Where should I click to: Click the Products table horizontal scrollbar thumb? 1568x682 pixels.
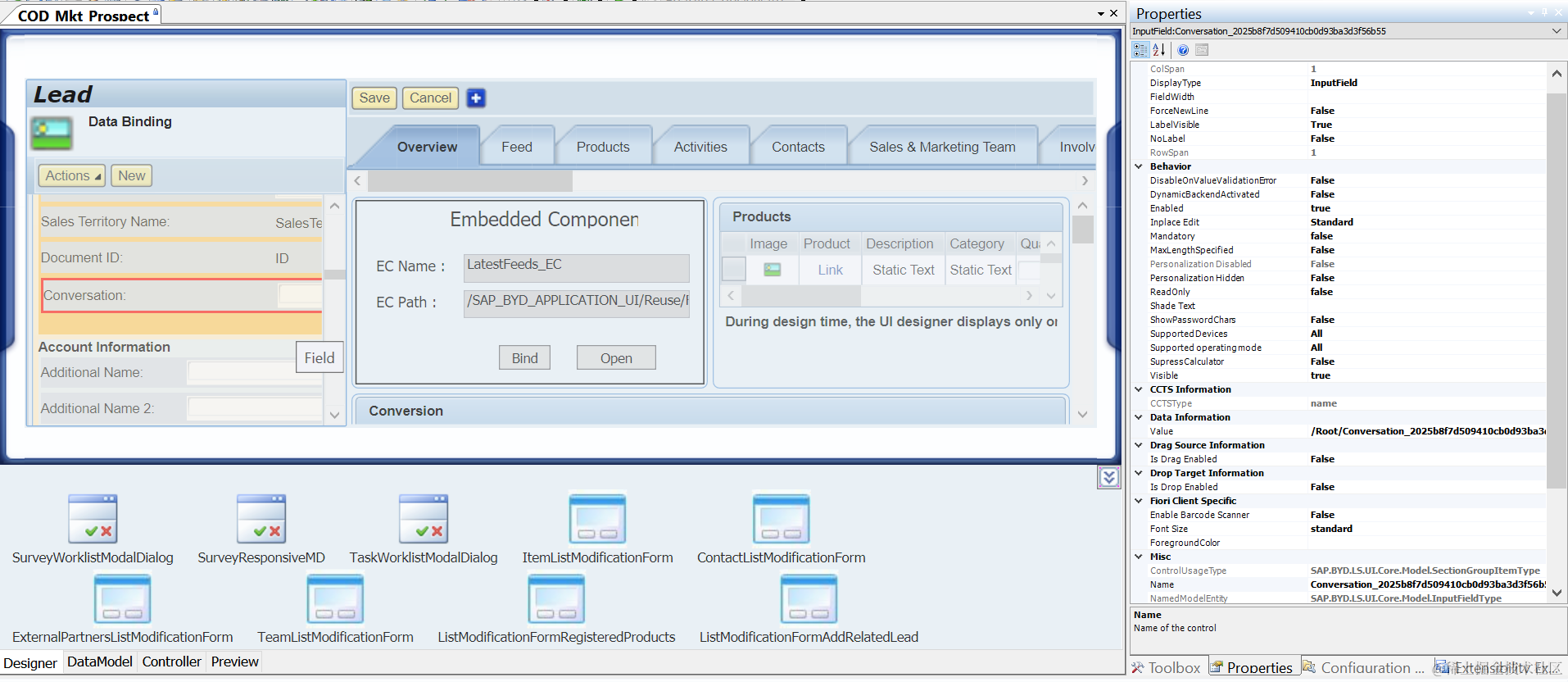(x=801, y=295)
